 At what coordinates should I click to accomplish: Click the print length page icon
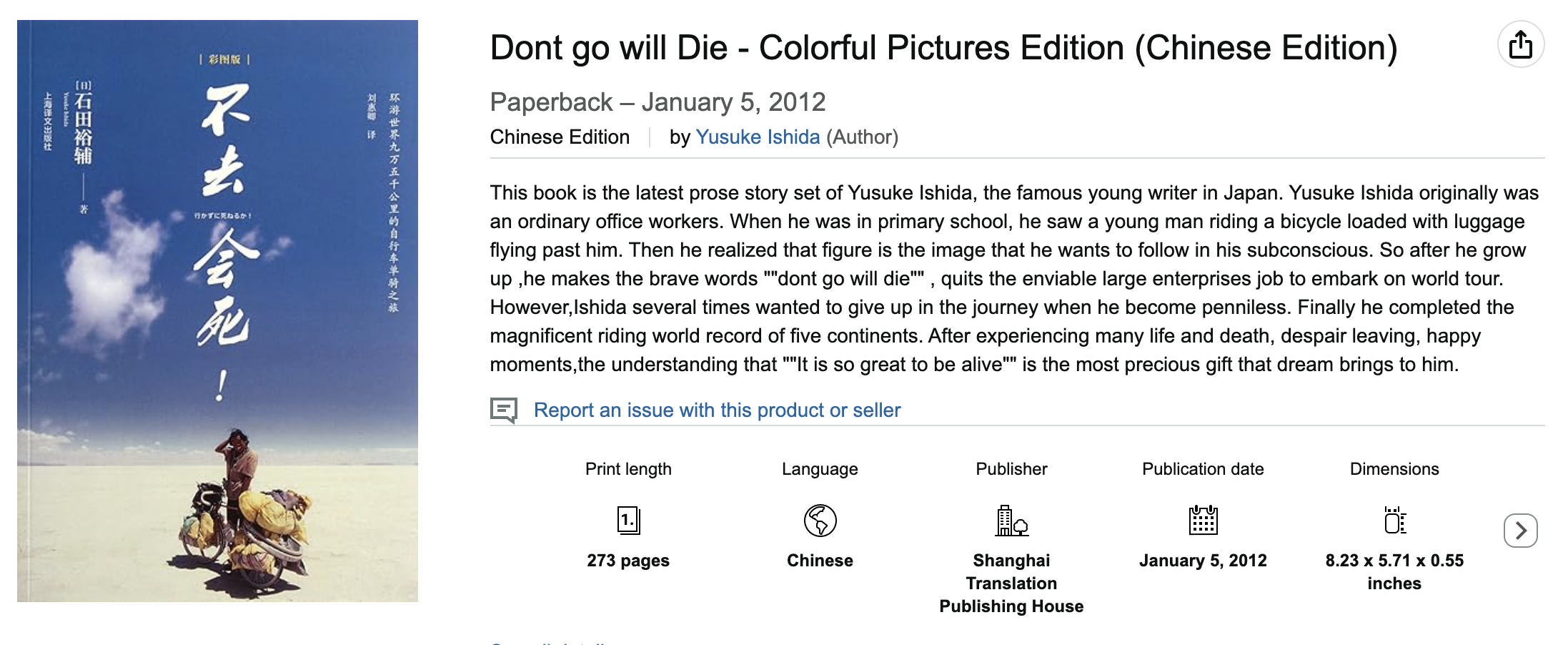(628, 520)
